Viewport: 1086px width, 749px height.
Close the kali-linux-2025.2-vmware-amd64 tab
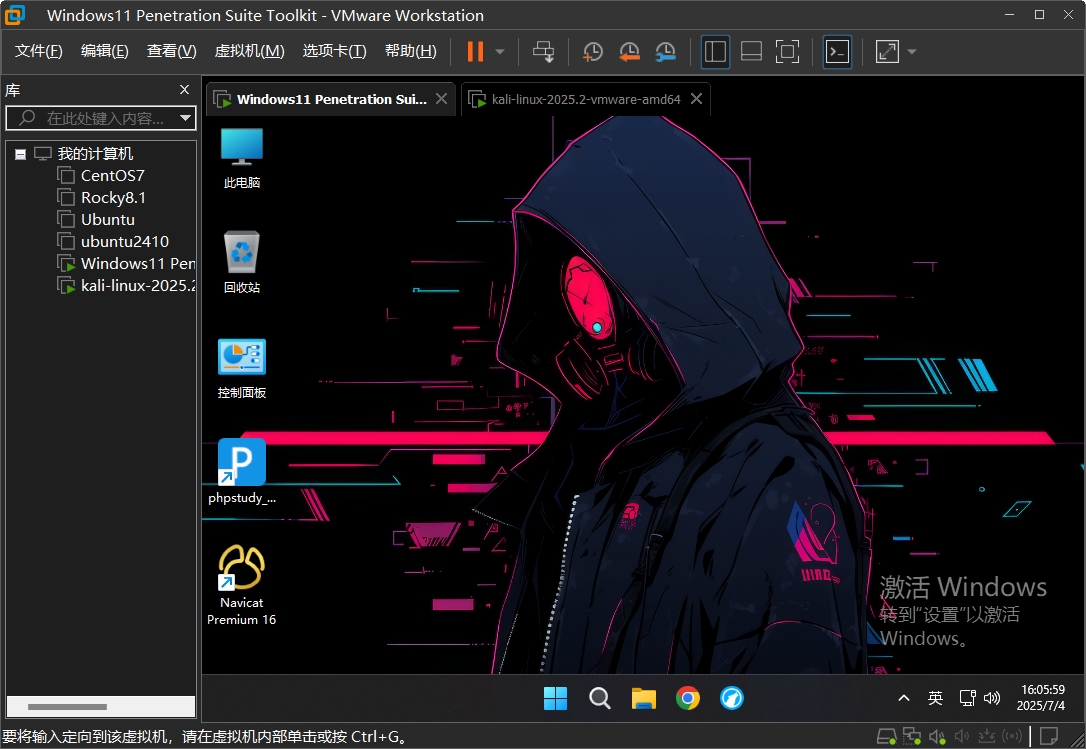697,99
